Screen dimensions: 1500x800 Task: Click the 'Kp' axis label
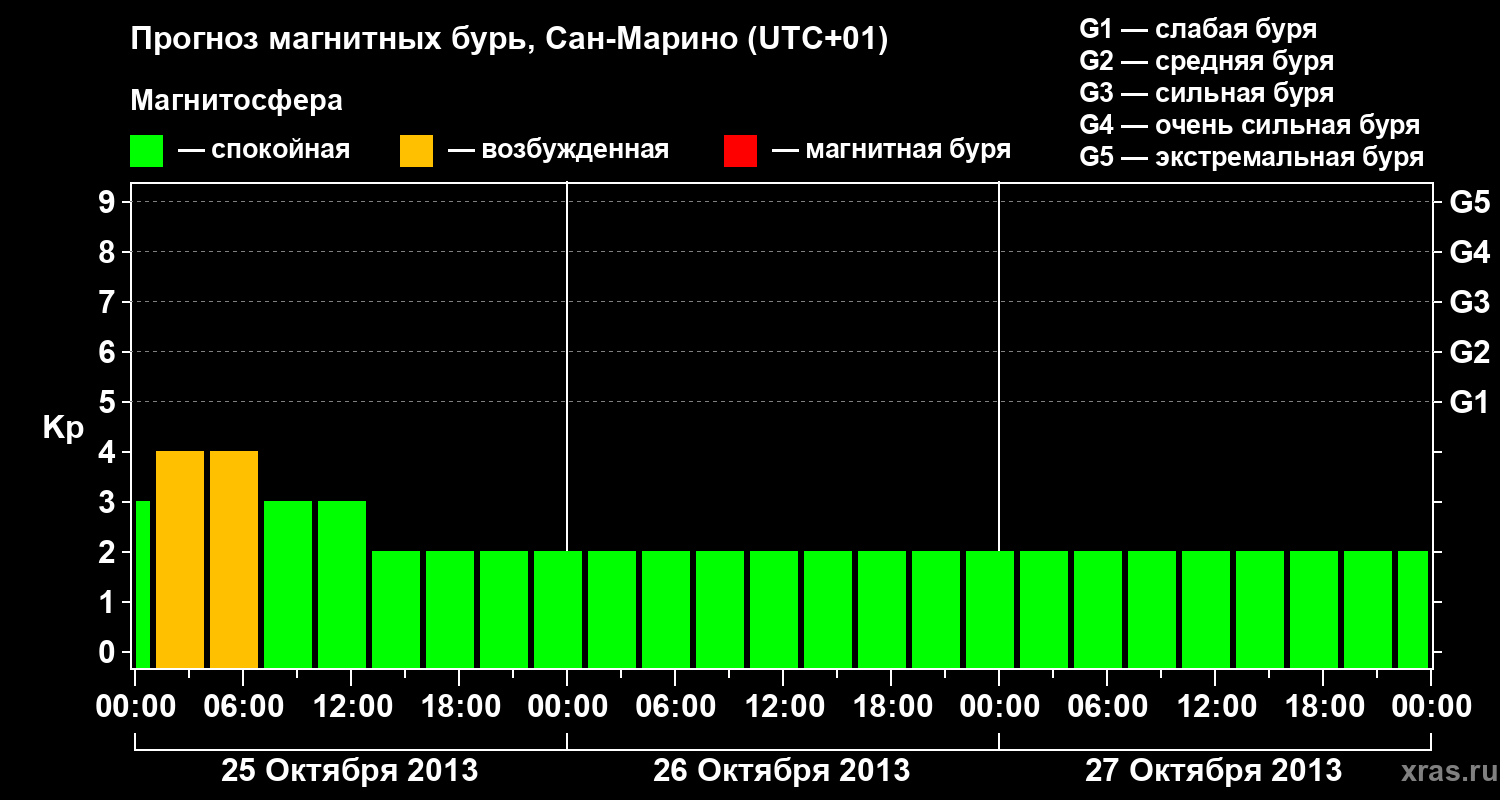coord(63,428)
